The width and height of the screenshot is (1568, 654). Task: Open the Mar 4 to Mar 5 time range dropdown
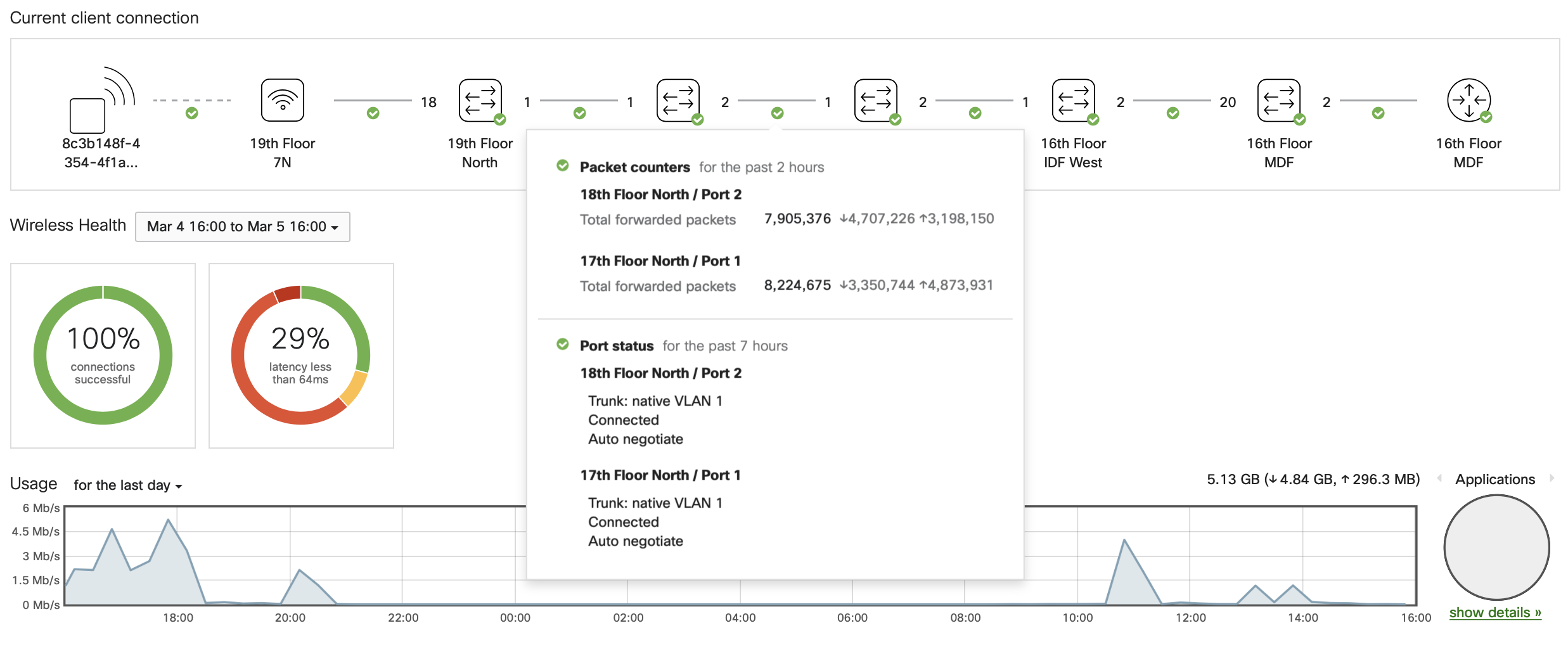point(242,226)
